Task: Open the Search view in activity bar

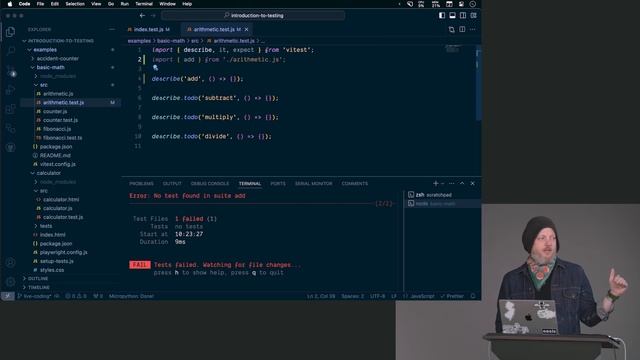Action: click(x=11, y=51)
